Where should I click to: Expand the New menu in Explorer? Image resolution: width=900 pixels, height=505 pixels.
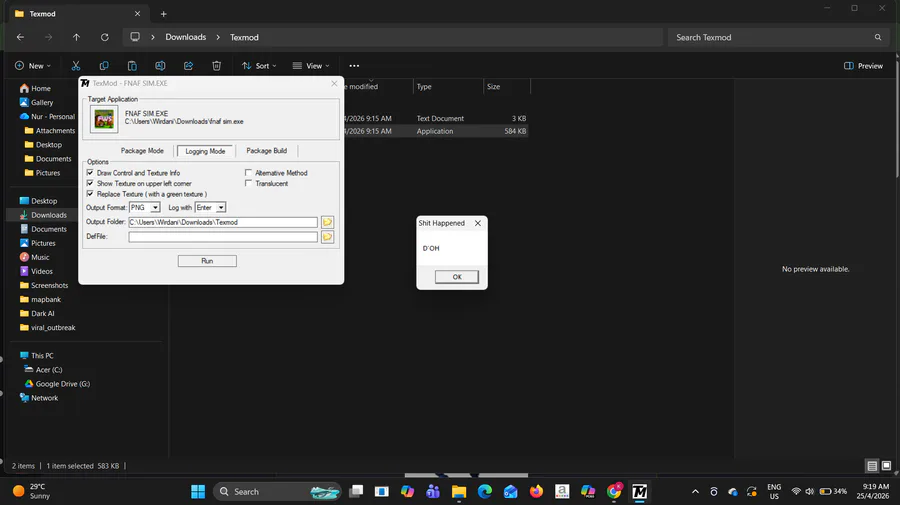(x=32, y=66)
